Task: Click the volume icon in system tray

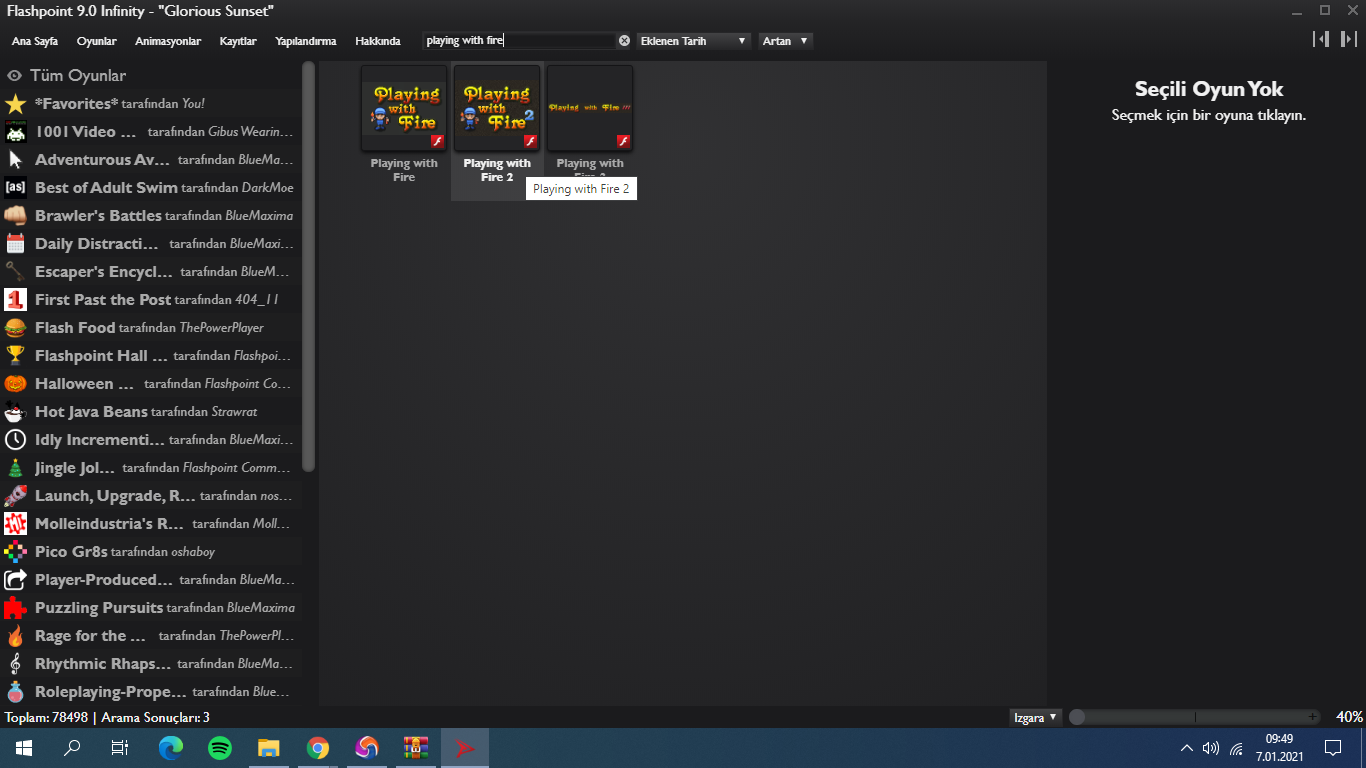Action: (1211, 748)
